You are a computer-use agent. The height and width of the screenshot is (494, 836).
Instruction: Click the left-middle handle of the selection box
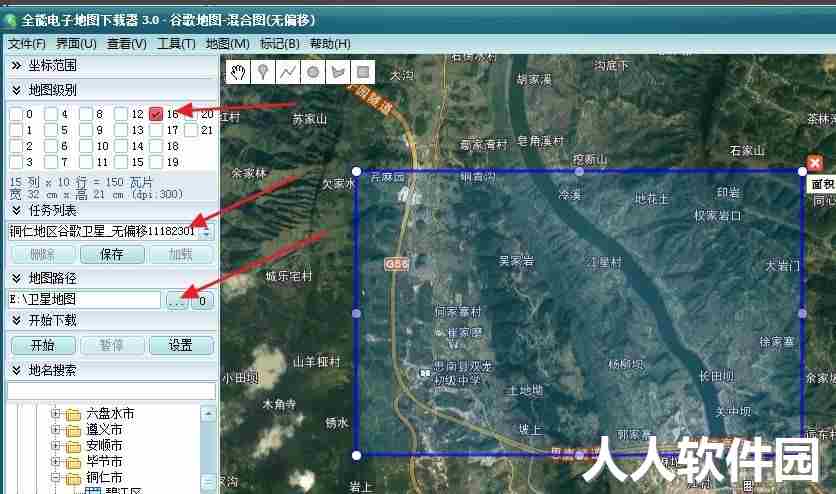(357, 313)
